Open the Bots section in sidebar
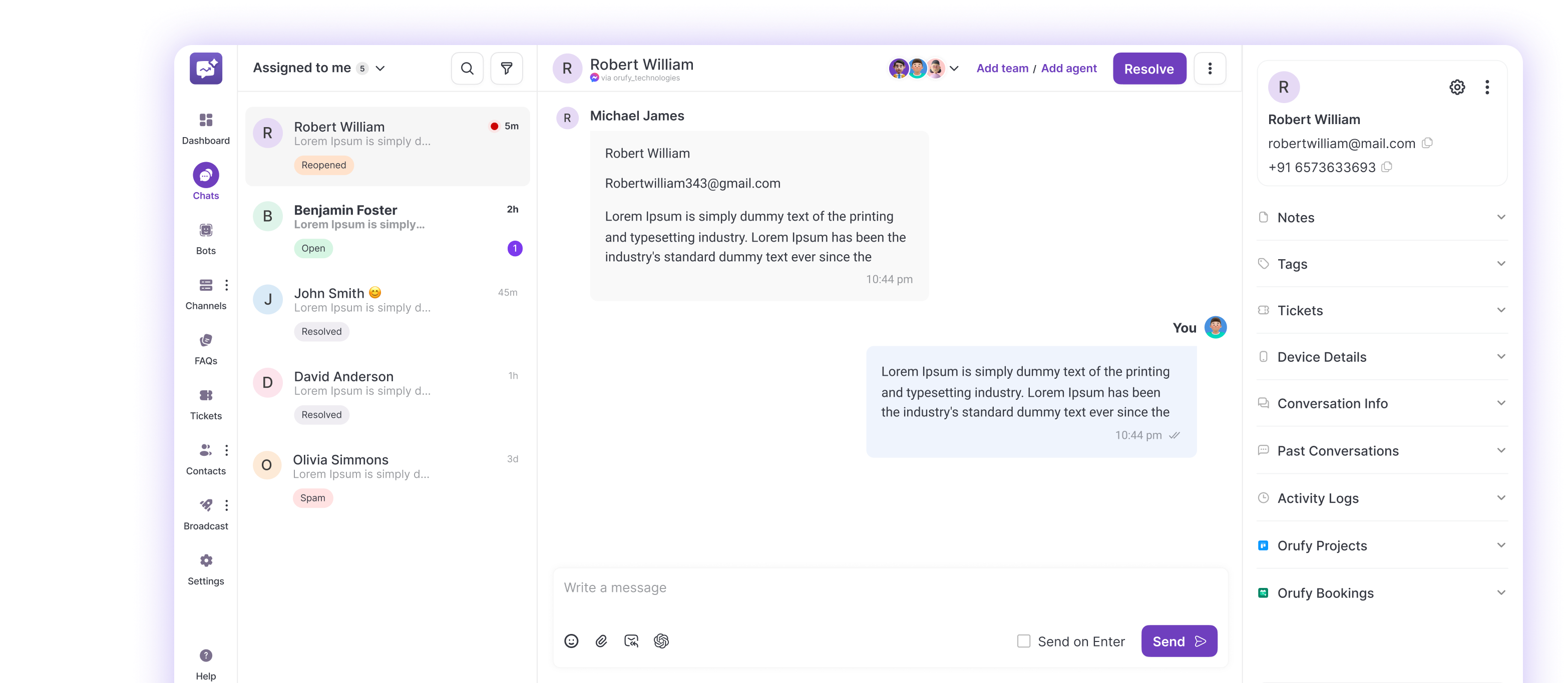Image resolution: width=1568 pixels, height=683 pixels. pos(206,238)
